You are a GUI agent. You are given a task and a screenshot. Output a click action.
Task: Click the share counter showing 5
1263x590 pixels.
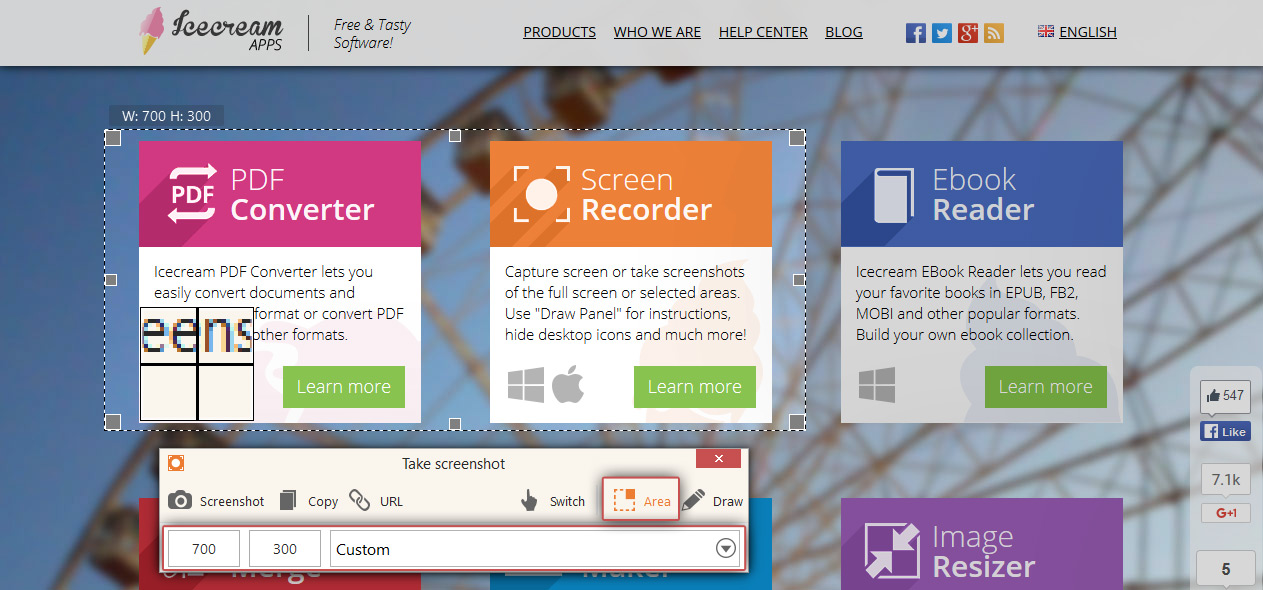coord(1226,570)
